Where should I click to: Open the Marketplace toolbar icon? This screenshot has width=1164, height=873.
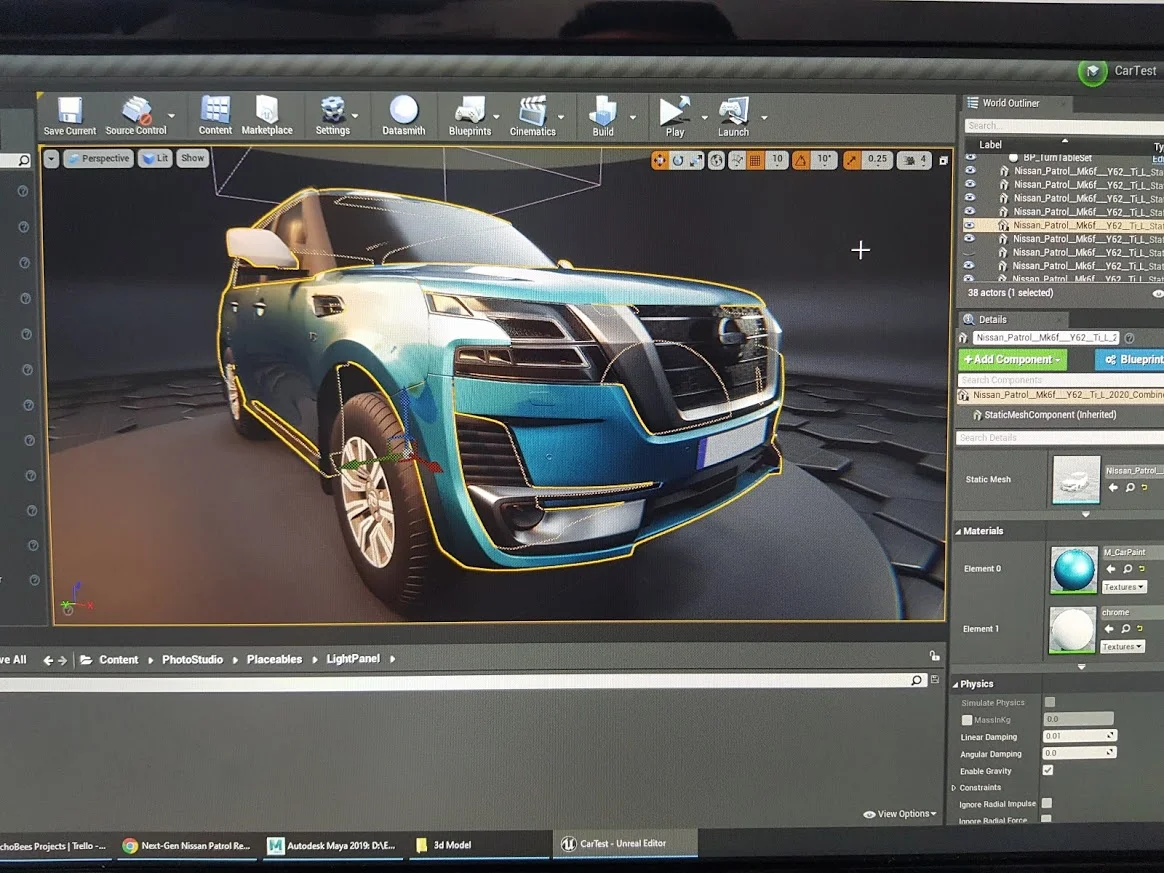click(x=267, y=116)
